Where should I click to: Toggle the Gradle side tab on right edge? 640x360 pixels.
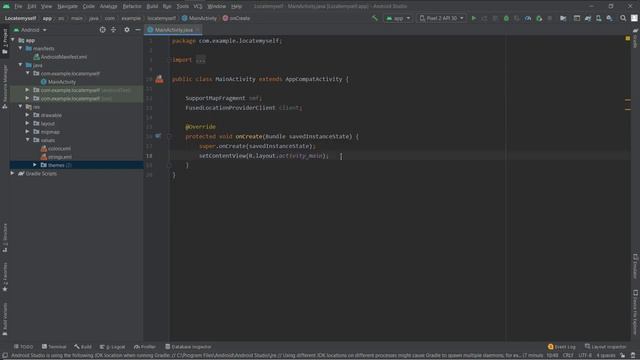click(x=635, y=38)
